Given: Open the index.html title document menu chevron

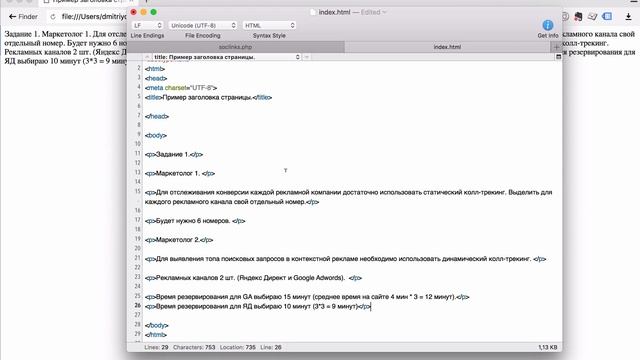Looking at the screenshot, I should (384, 12).
